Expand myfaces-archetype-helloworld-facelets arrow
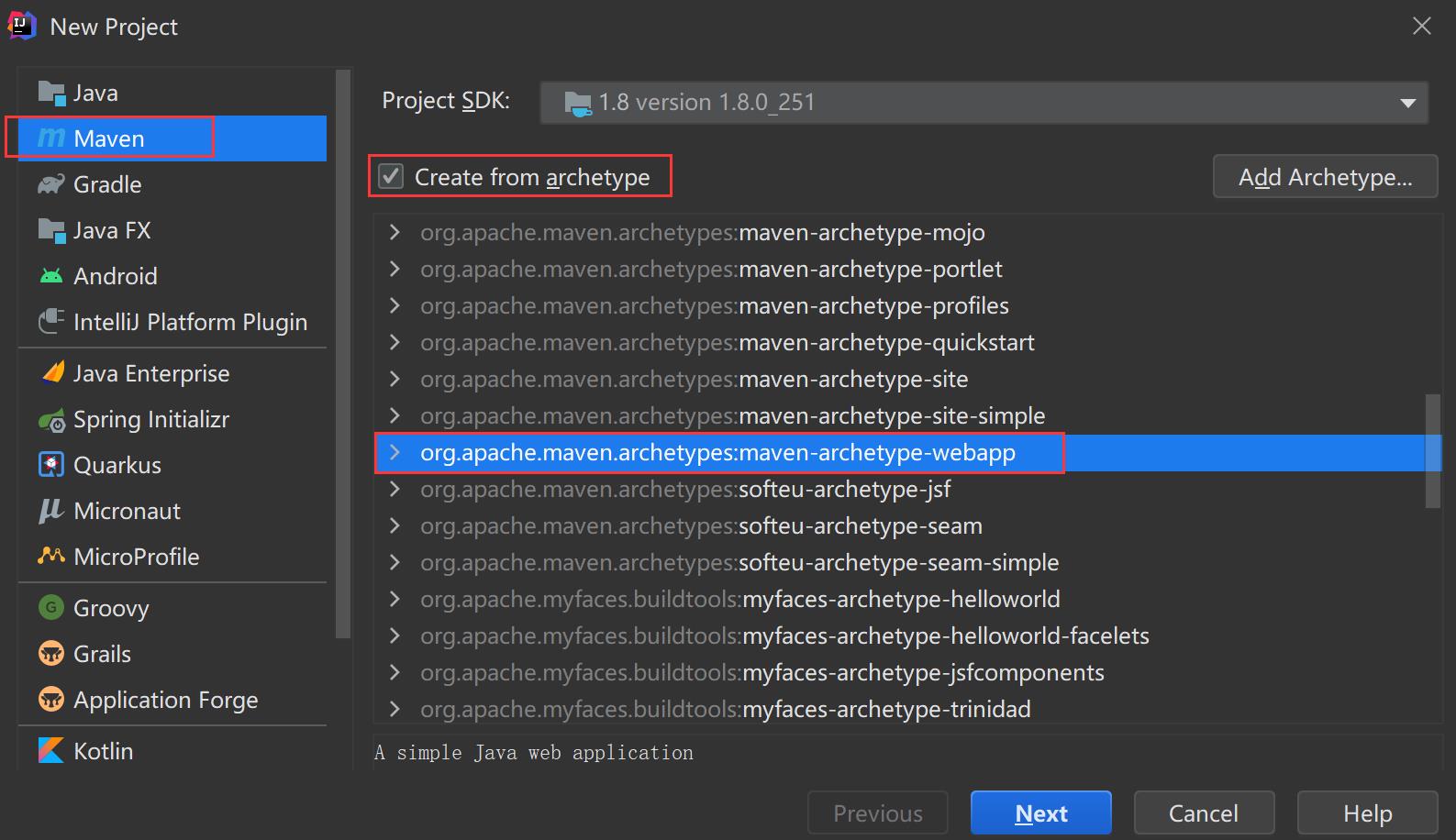The image size is (1456, 840). point(395,636)
